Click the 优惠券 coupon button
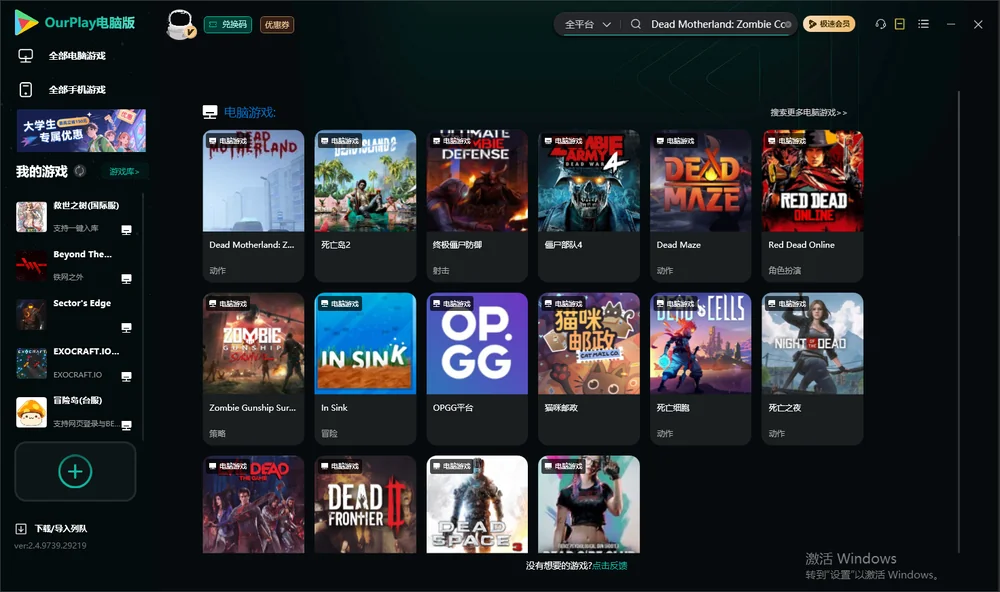 [x=277, y=25]
